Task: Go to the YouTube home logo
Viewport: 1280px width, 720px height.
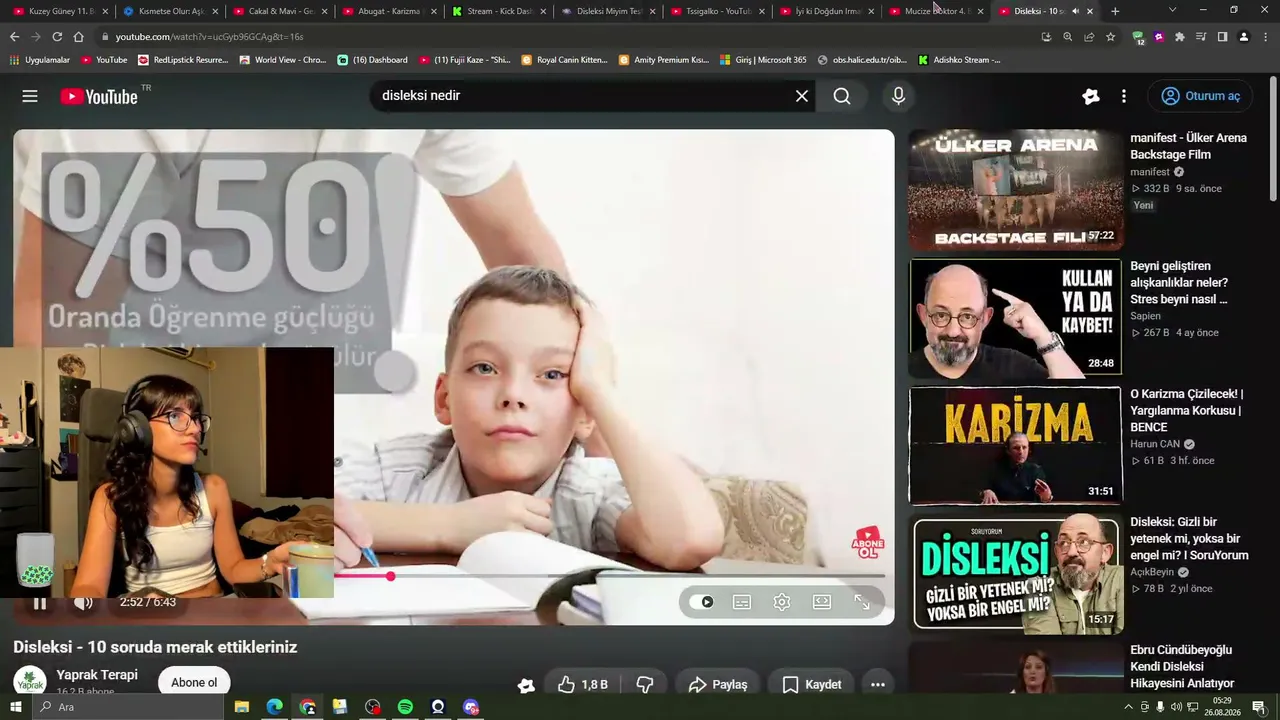Action: point(99,96)
